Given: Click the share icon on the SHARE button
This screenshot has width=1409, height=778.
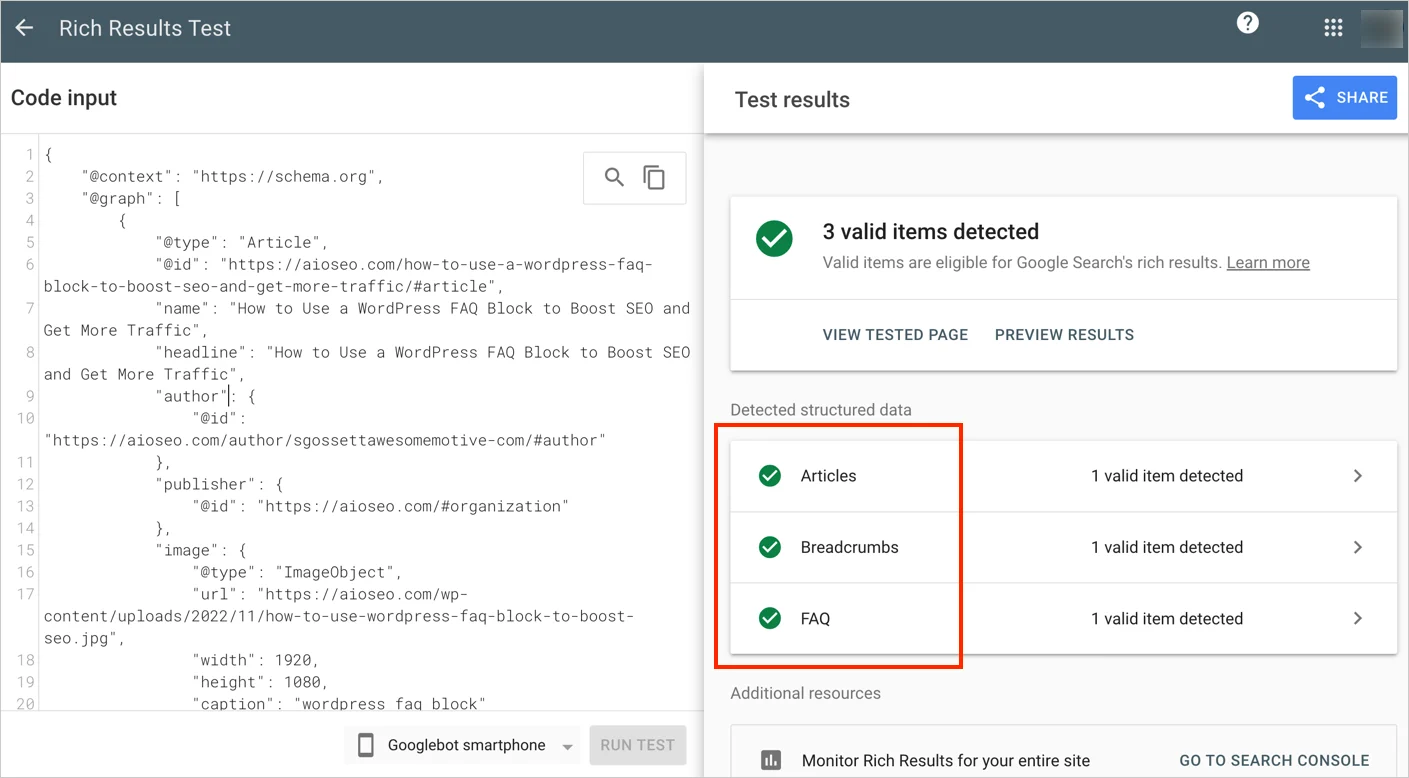Looking at the screenshot, I should 1314,97.
